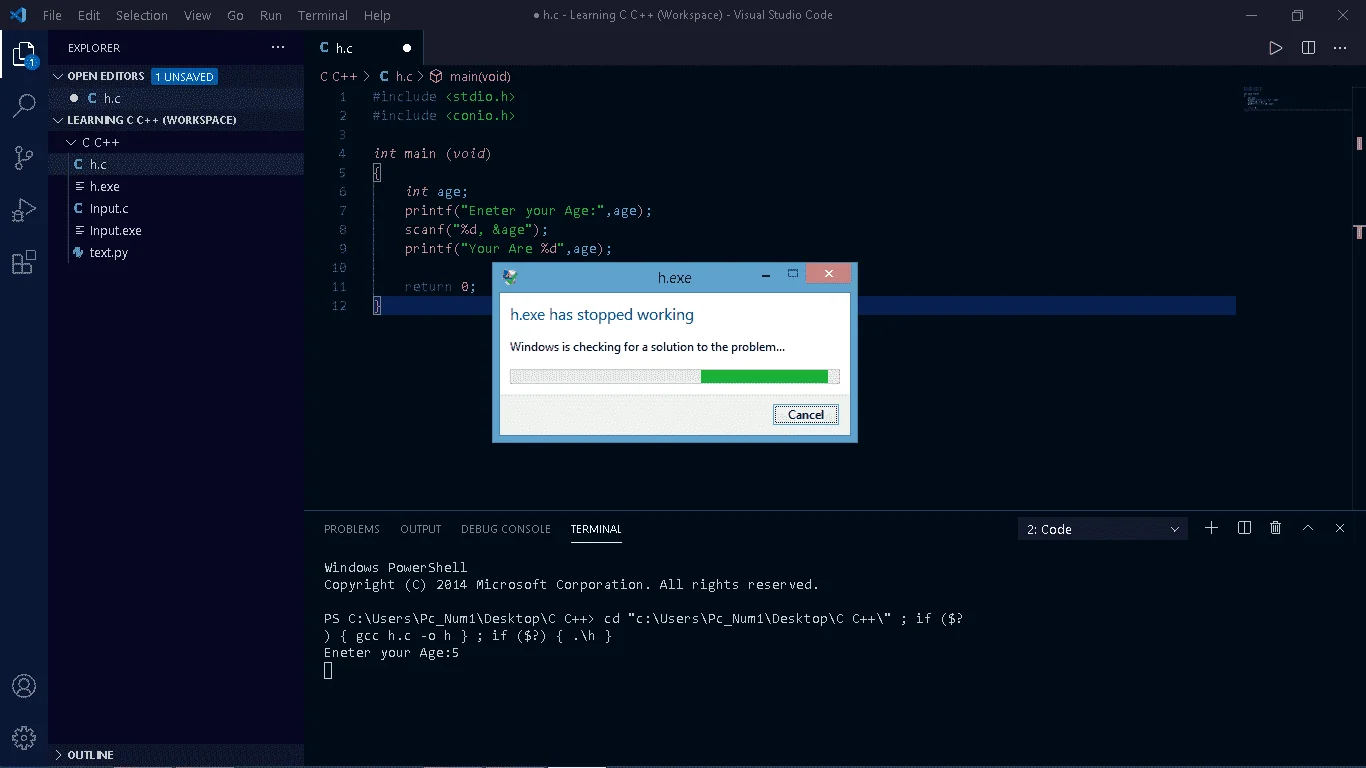The image size is (1366, 768).
Task: Open the Selection menu
Action: click(x=141, y=15)
